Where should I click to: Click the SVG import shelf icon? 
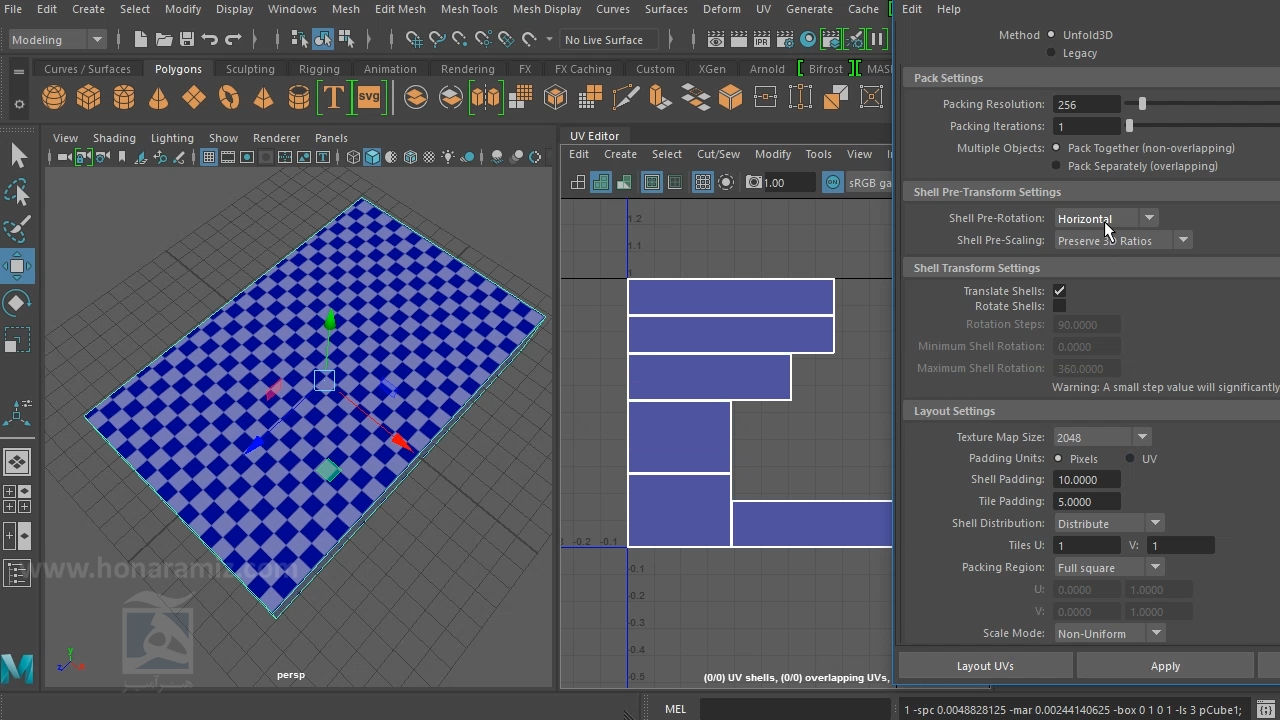(369, 97)
